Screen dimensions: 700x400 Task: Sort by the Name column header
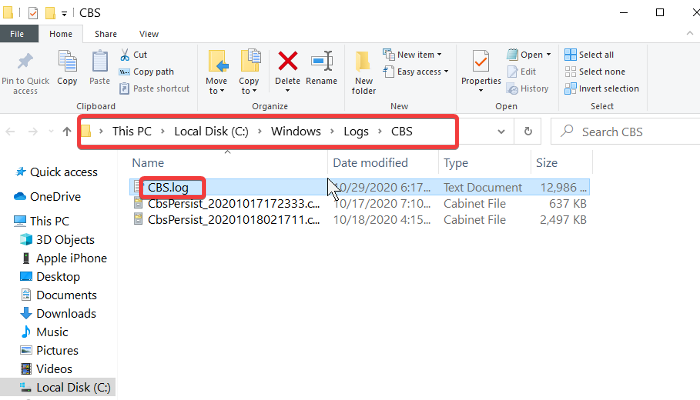tap(148, 163)
